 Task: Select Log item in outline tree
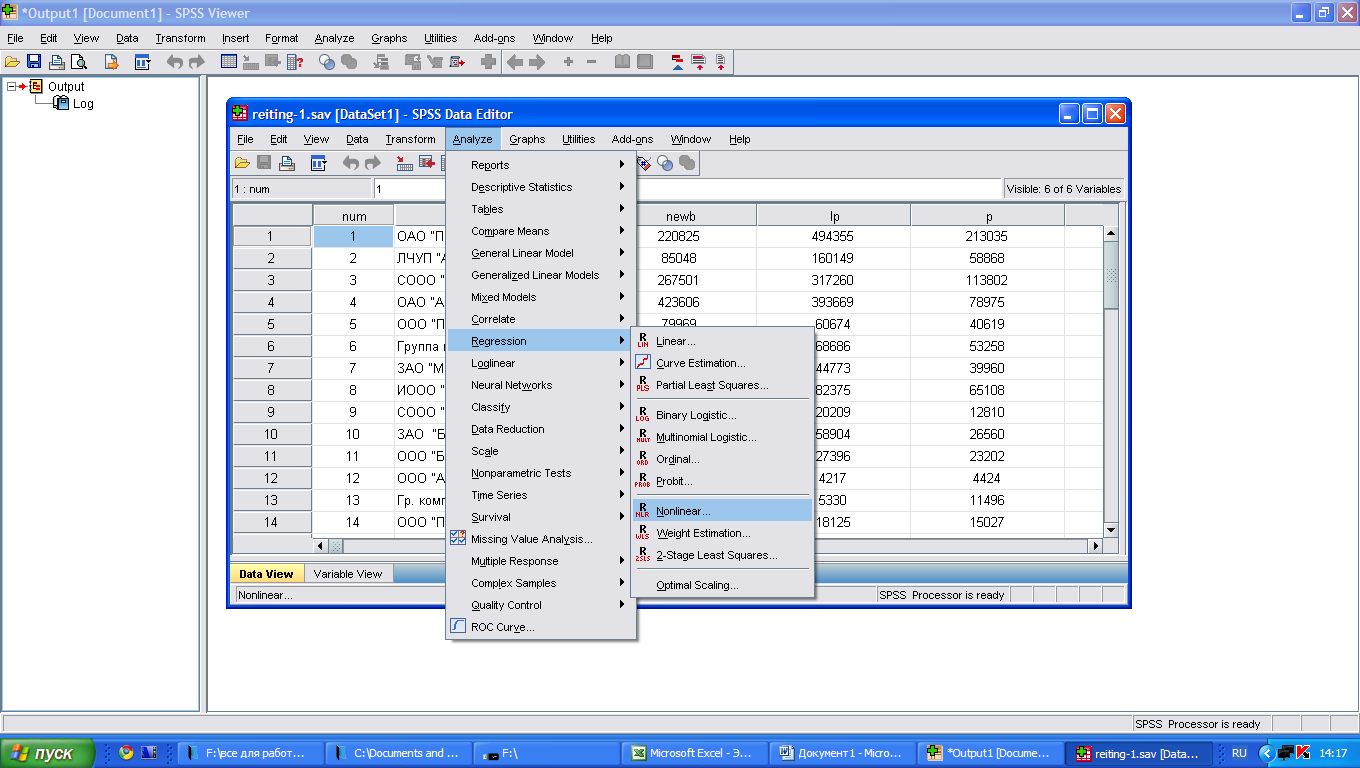(x=83, y=104)
